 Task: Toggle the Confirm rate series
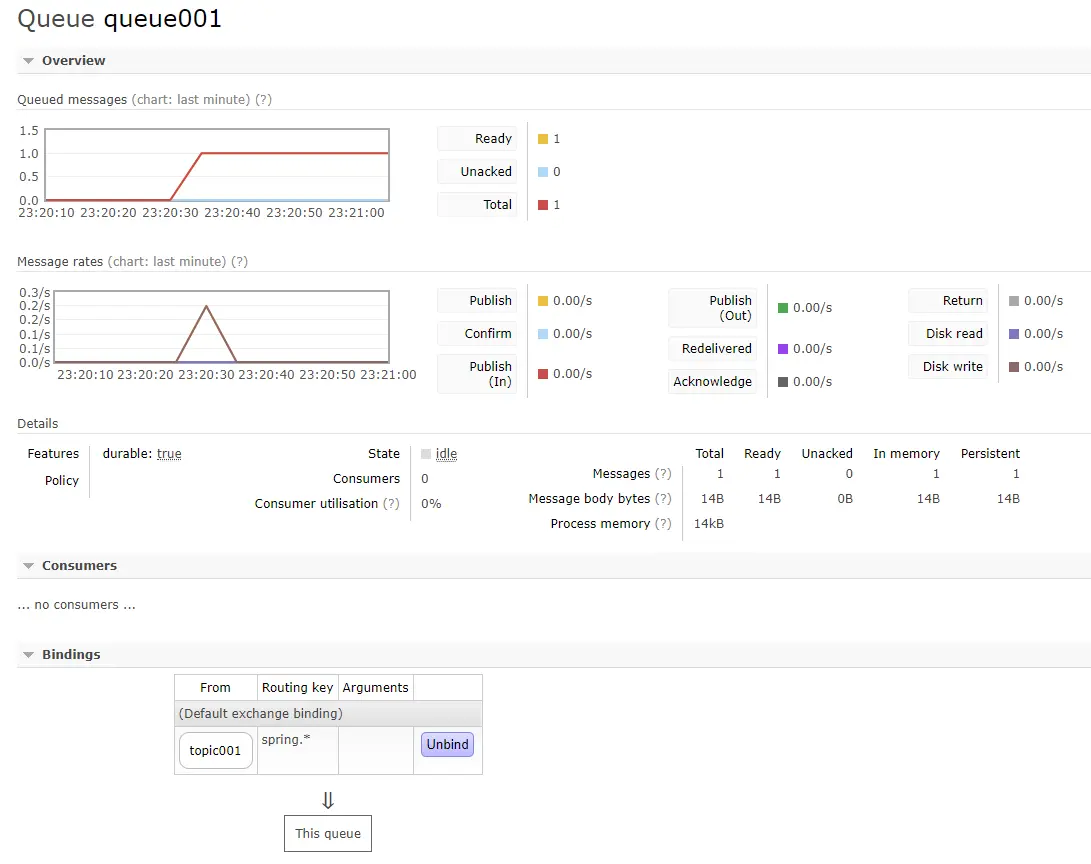[x=477, y=333]
